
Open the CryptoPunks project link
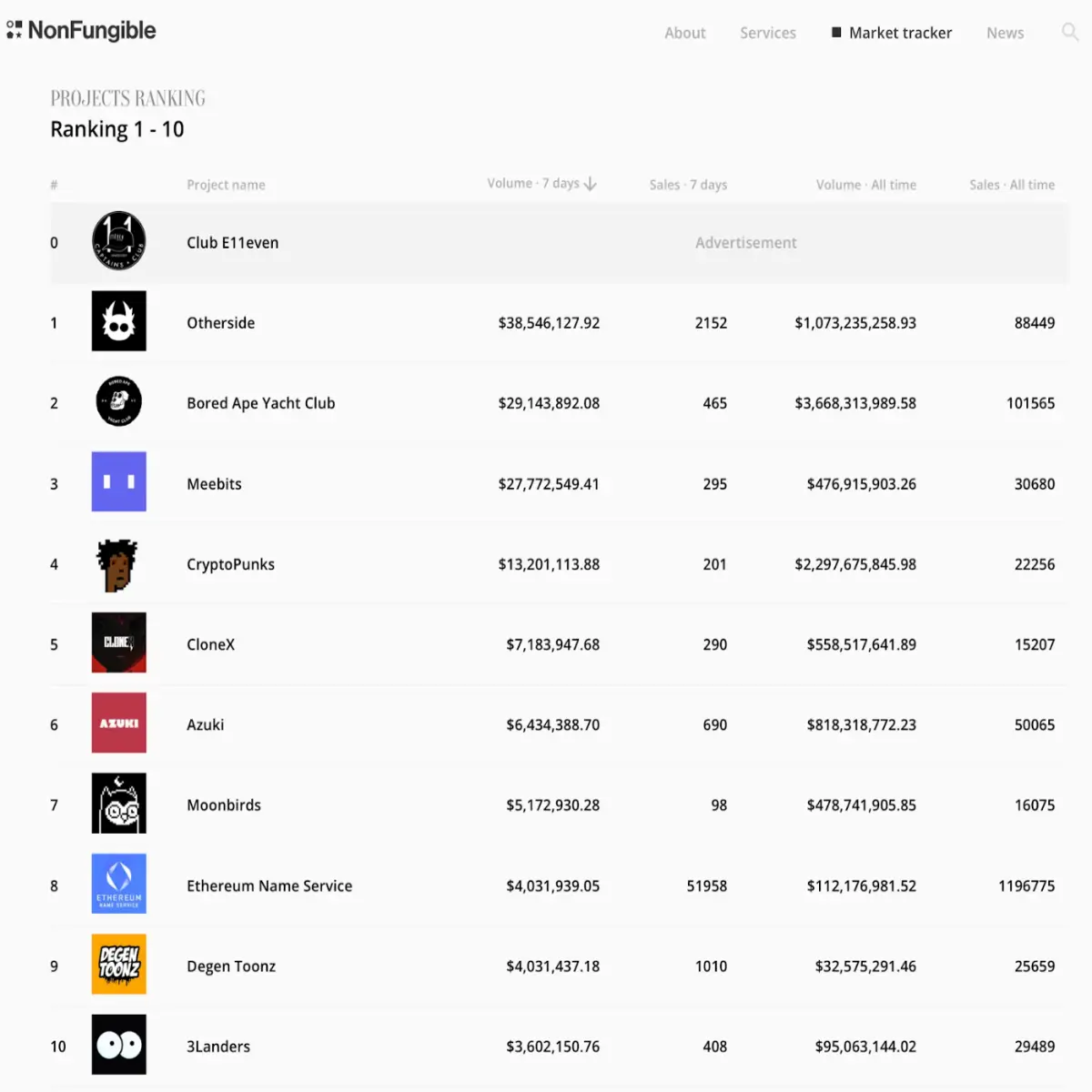point(231,564)
